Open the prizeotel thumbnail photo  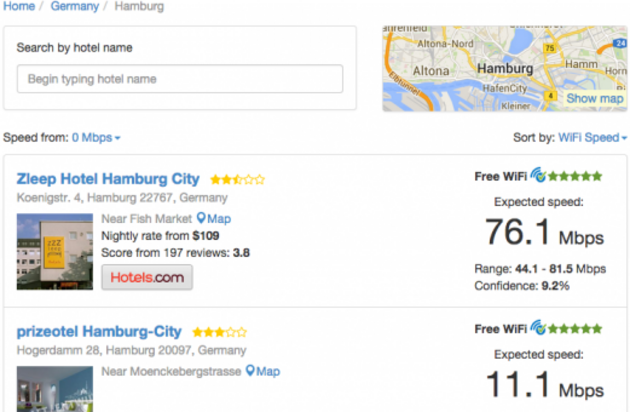click(54, 390)
